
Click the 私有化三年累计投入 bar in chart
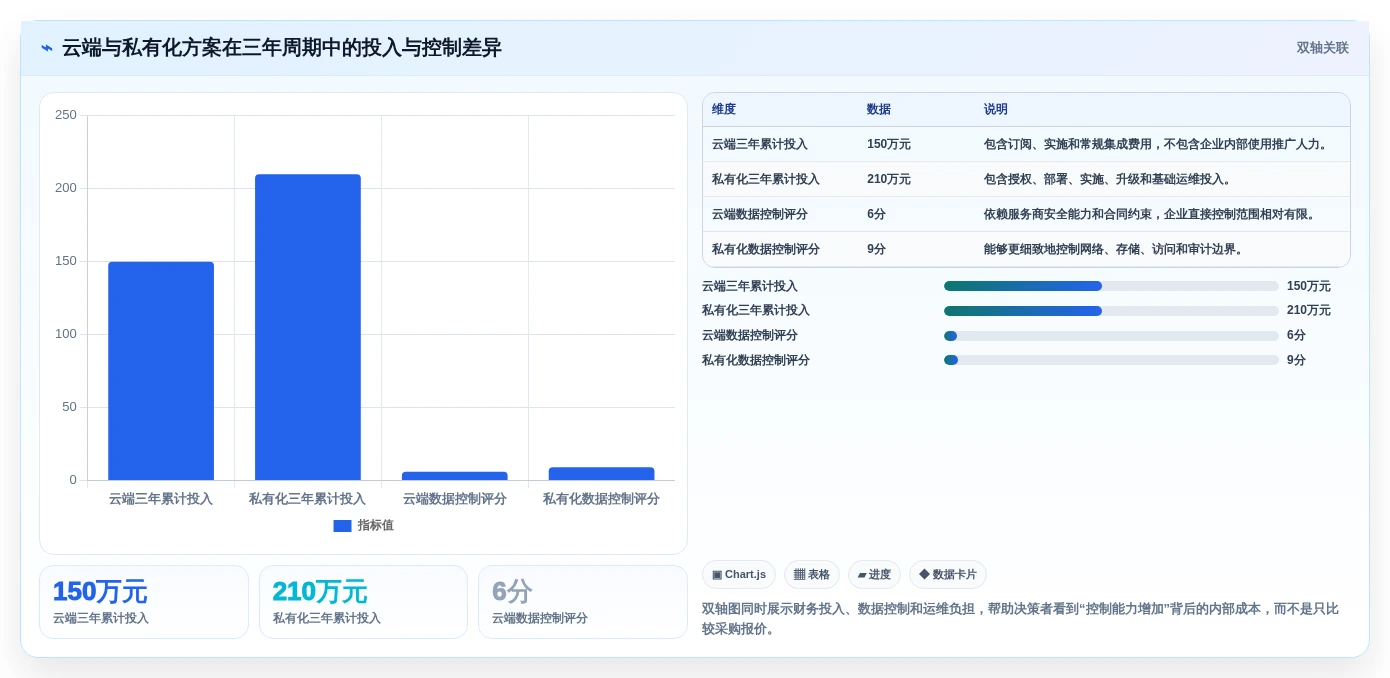308,327
